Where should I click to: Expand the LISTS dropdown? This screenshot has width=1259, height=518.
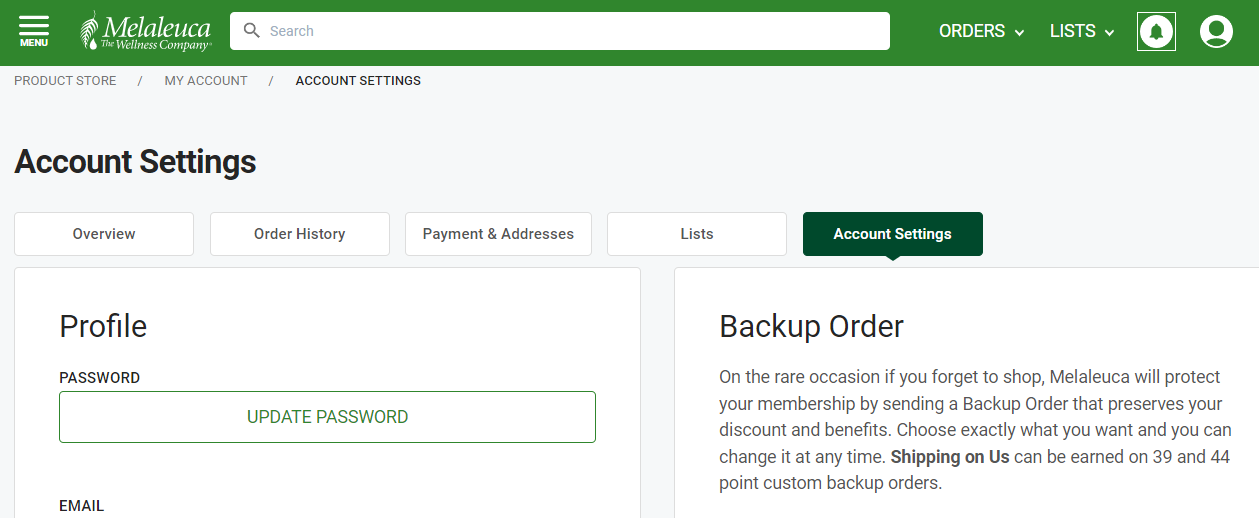(1082, 31)
